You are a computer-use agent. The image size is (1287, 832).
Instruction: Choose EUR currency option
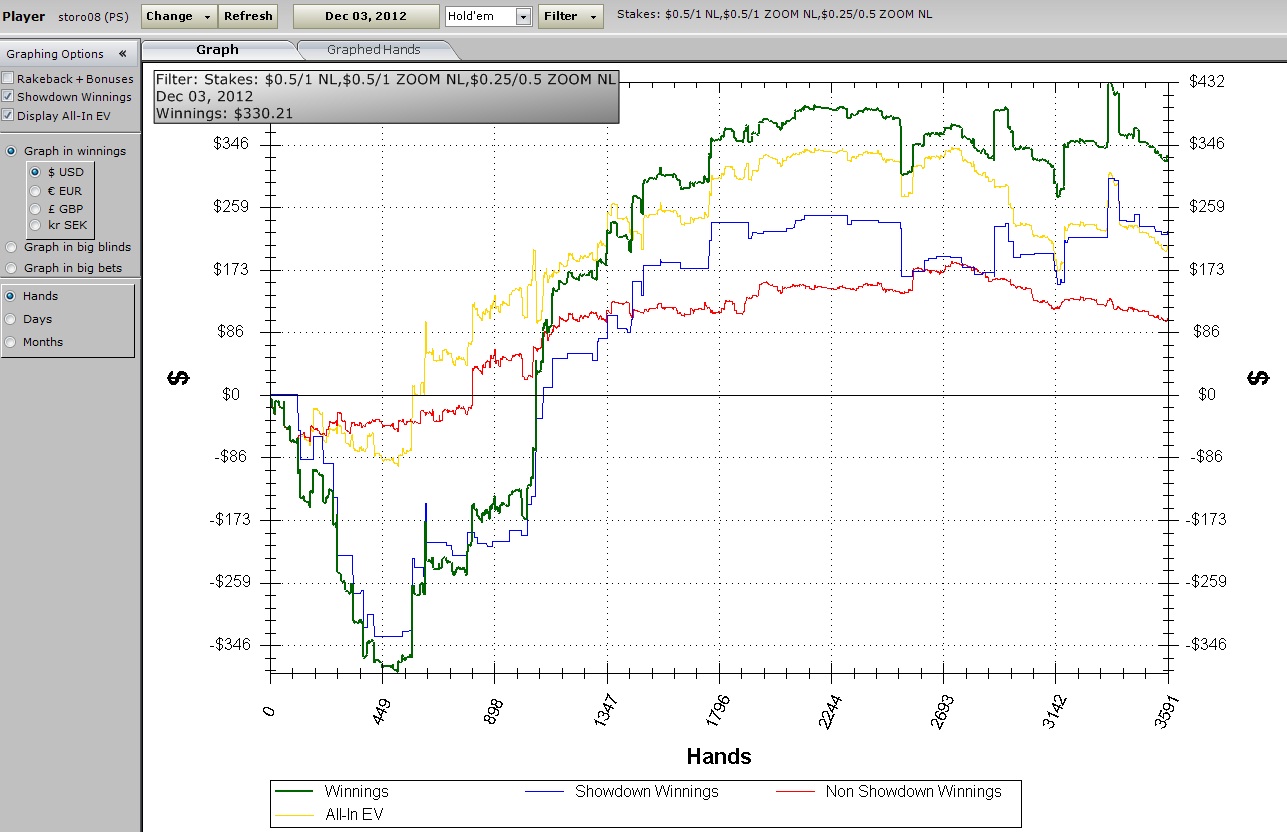[36, 191]
